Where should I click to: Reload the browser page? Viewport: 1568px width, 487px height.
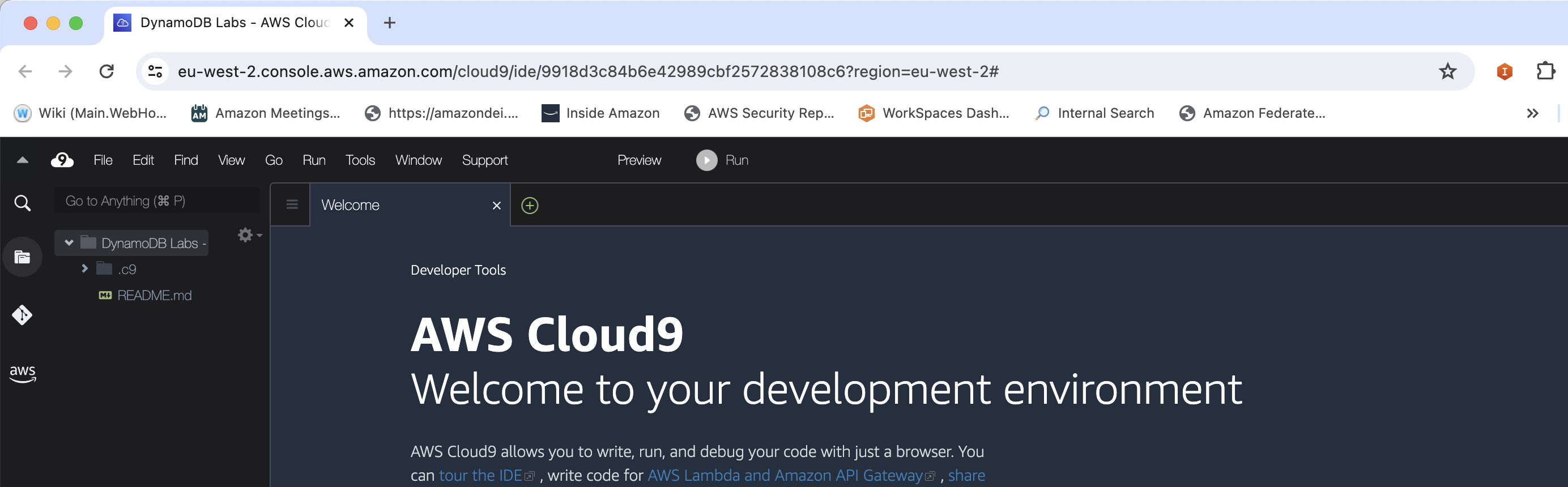point(106,72)
